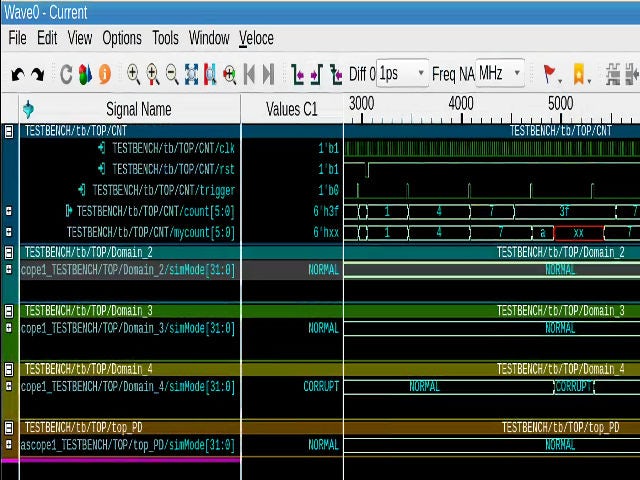Image resolution: width=640 pixels, height=480 pixels.
Task: Select the CNT/mycount[5:0] signal name
Action: point(151,233)
